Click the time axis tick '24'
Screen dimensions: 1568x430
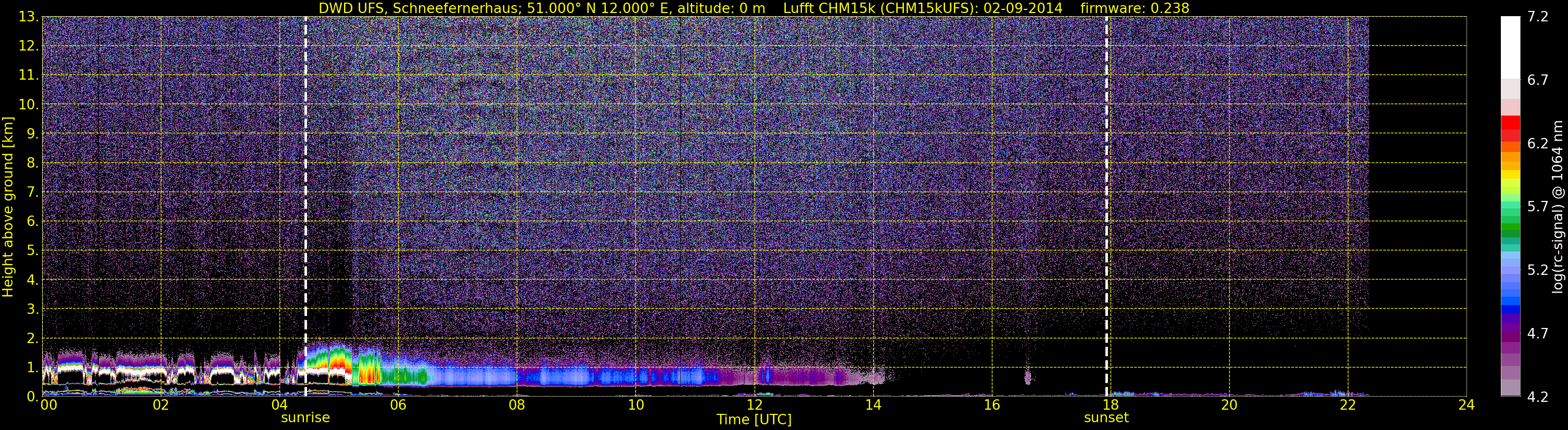(x=1467, y=405)
